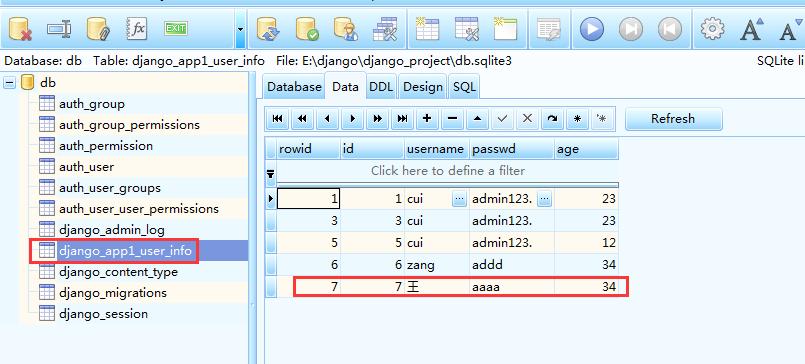805x364 pixels.
Task: Click the close database icon with red X
Action: (20, 29)
